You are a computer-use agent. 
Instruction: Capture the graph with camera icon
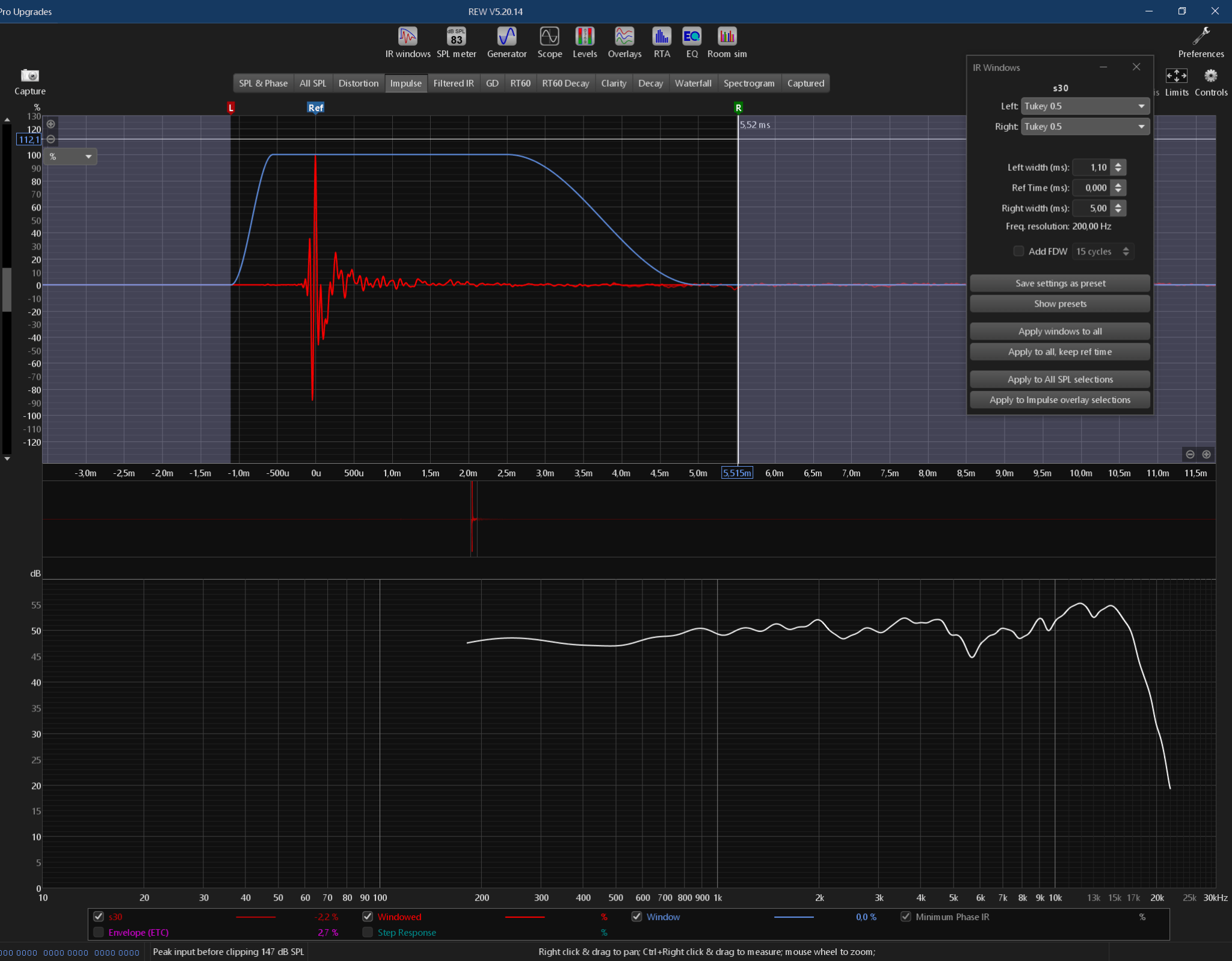click(x=29, y=81)
